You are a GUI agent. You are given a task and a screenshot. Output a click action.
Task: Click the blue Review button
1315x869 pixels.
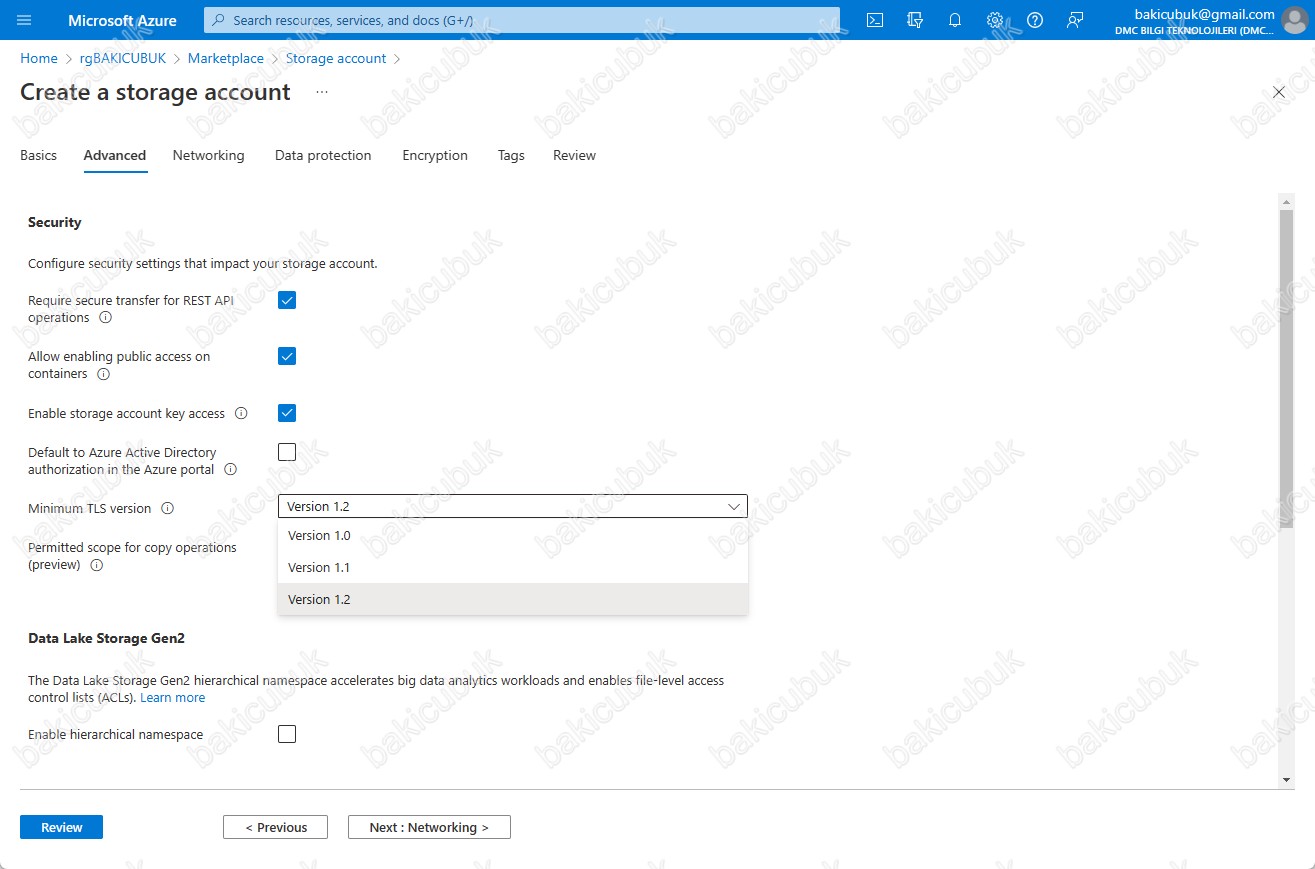(61, 827)
